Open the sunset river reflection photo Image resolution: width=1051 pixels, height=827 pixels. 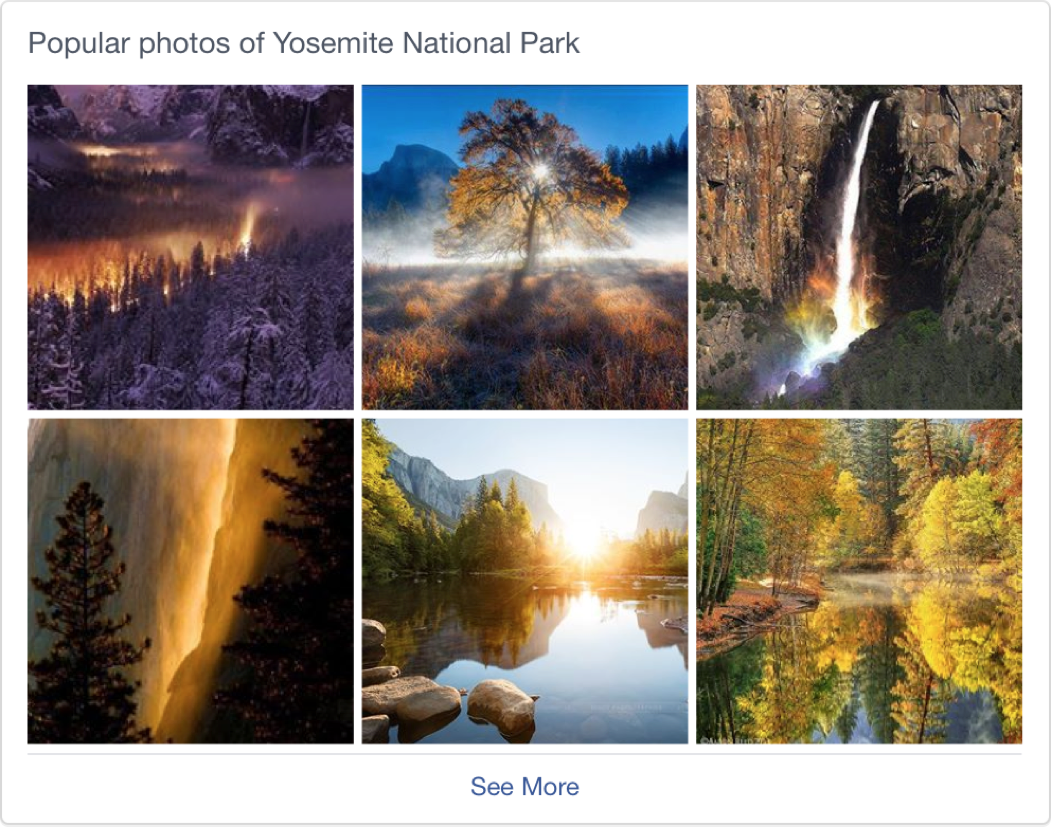click(524, 581)
